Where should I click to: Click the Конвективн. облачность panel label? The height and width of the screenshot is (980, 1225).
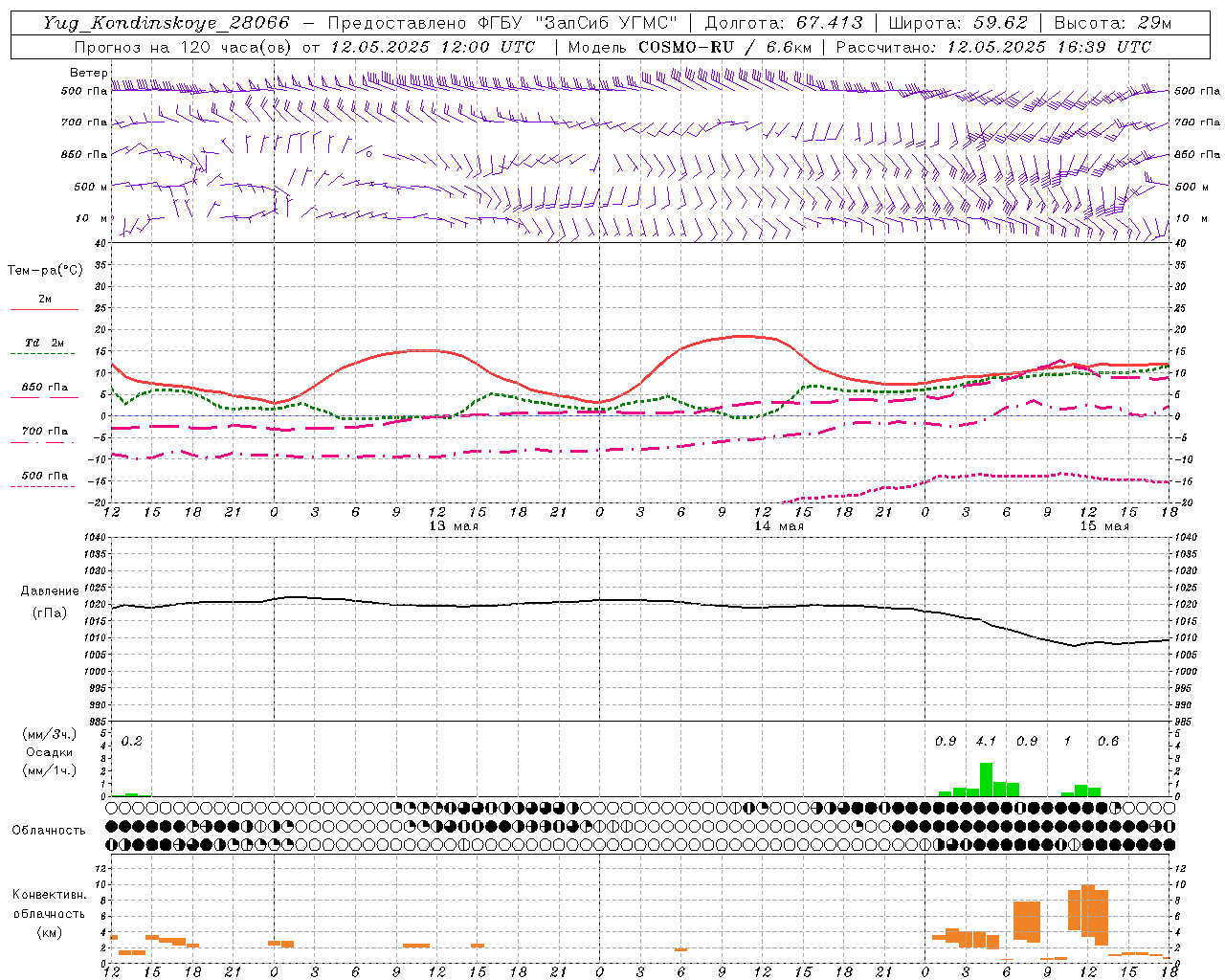[50, 904]
